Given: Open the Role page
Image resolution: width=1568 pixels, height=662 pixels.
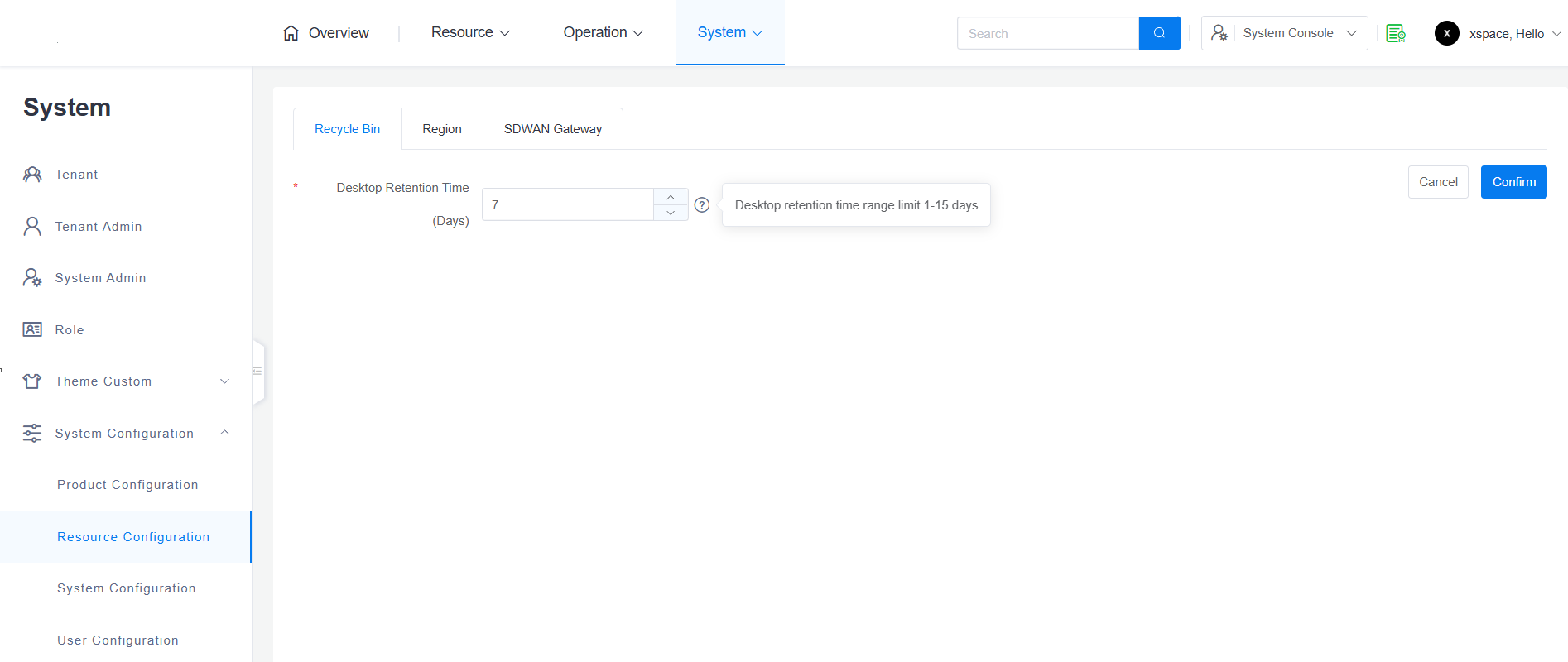Looking at the screenshot, I should [70, 330].
